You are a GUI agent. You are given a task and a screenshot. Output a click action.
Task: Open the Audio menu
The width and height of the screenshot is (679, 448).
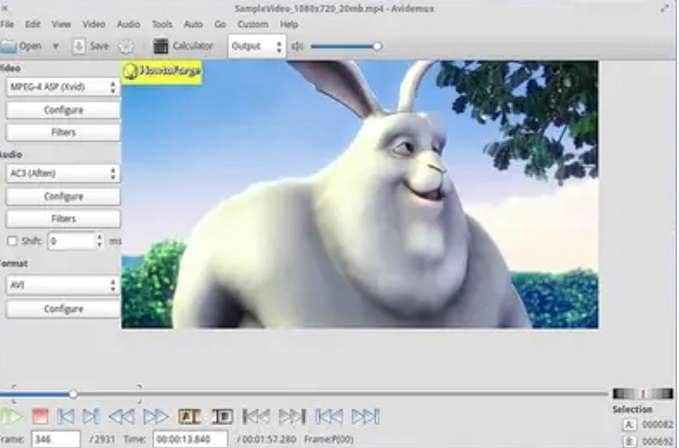pos(128,24)
